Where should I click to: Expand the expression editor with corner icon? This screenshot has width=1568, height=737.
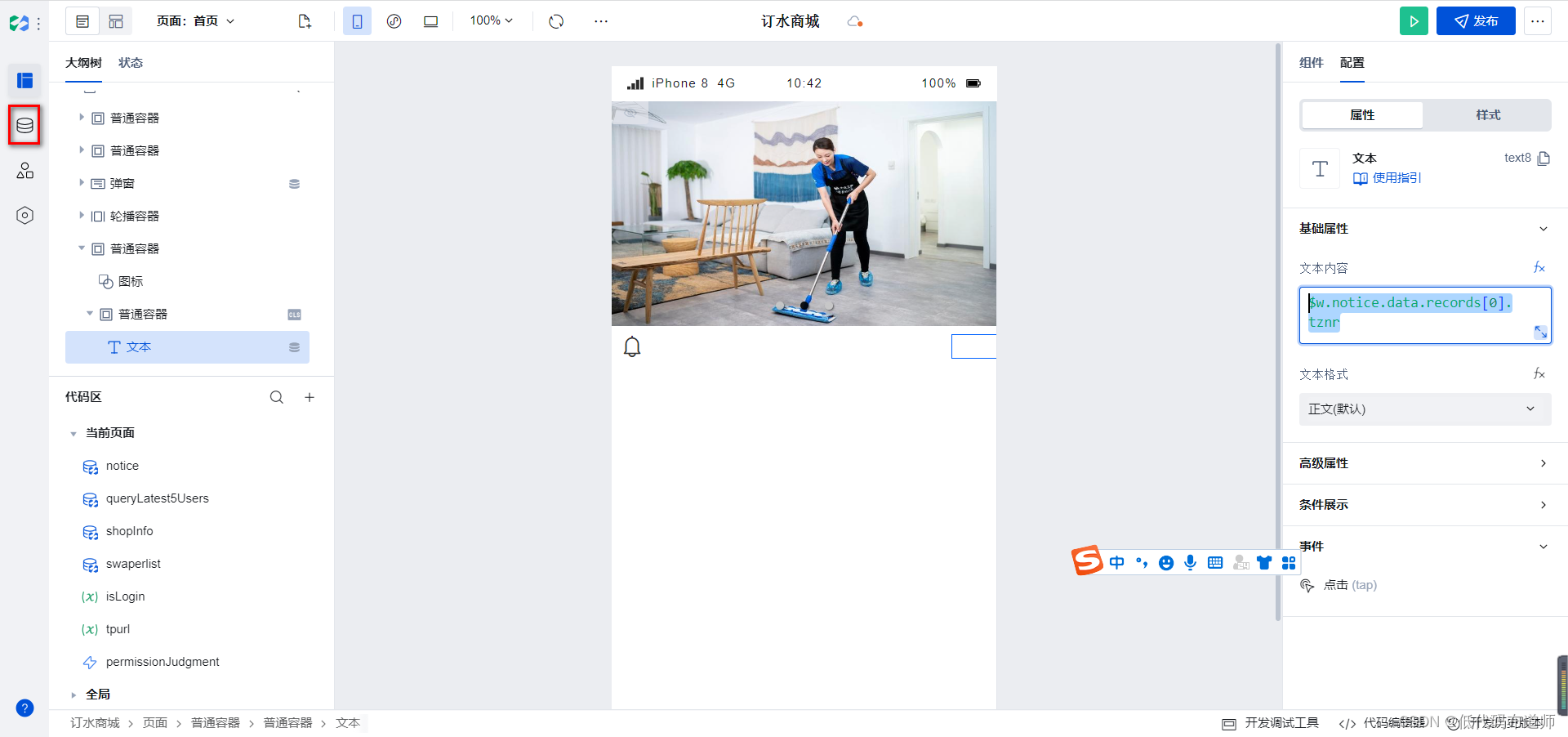click(1540, 332)
